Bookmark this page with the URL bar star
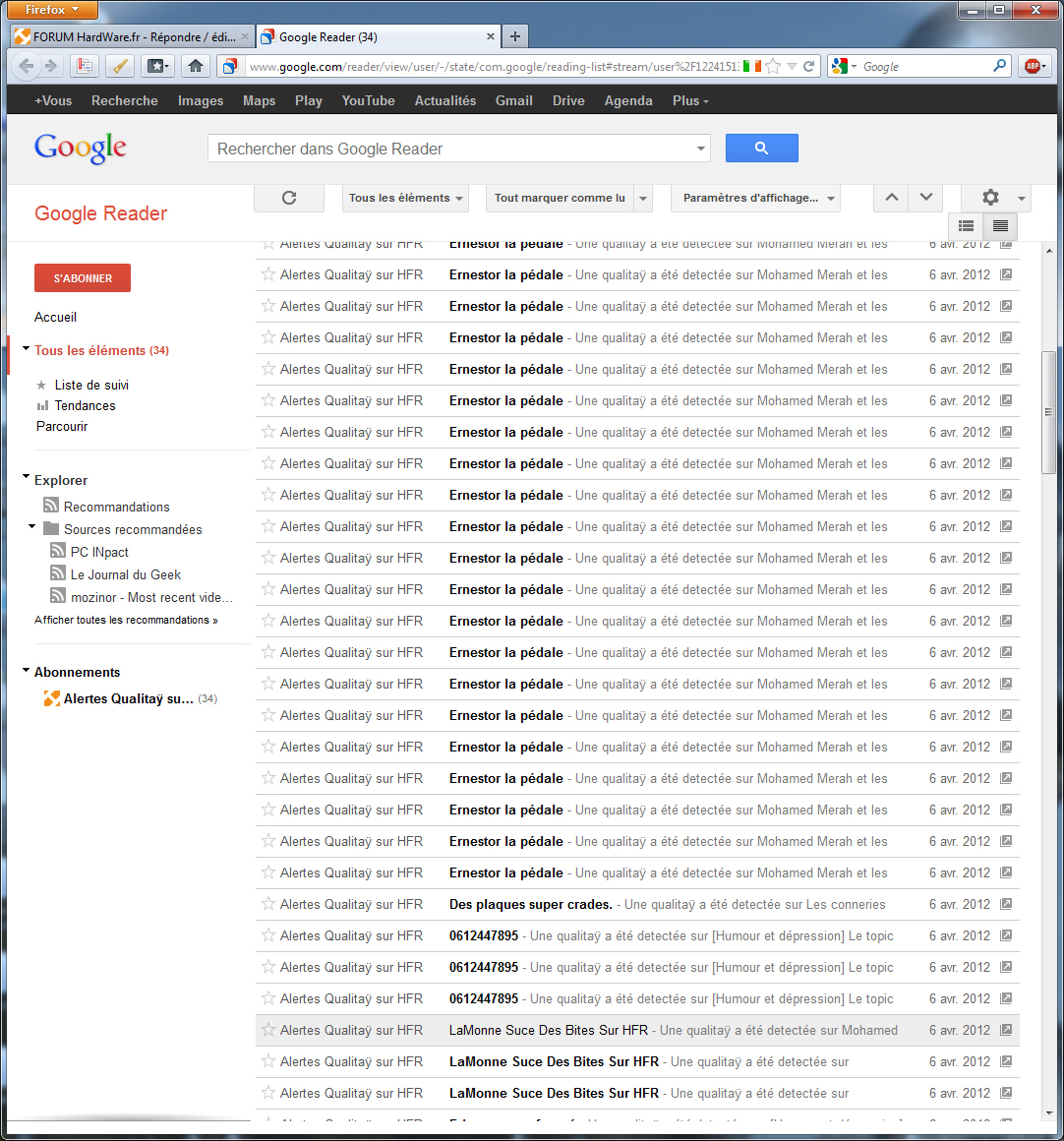The height and width of the screenshot is (1141, 1064). (x=773, y=66)
